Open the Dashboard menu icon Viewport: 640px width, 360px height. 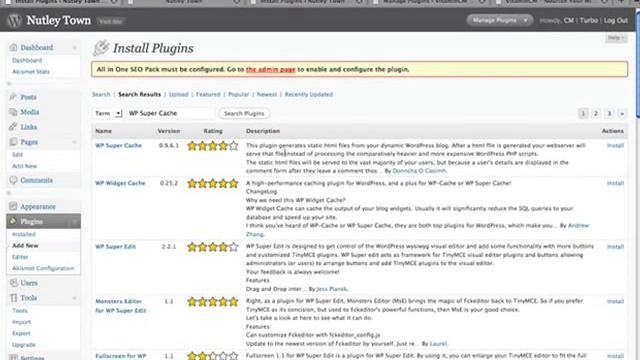tap(13, 47)
